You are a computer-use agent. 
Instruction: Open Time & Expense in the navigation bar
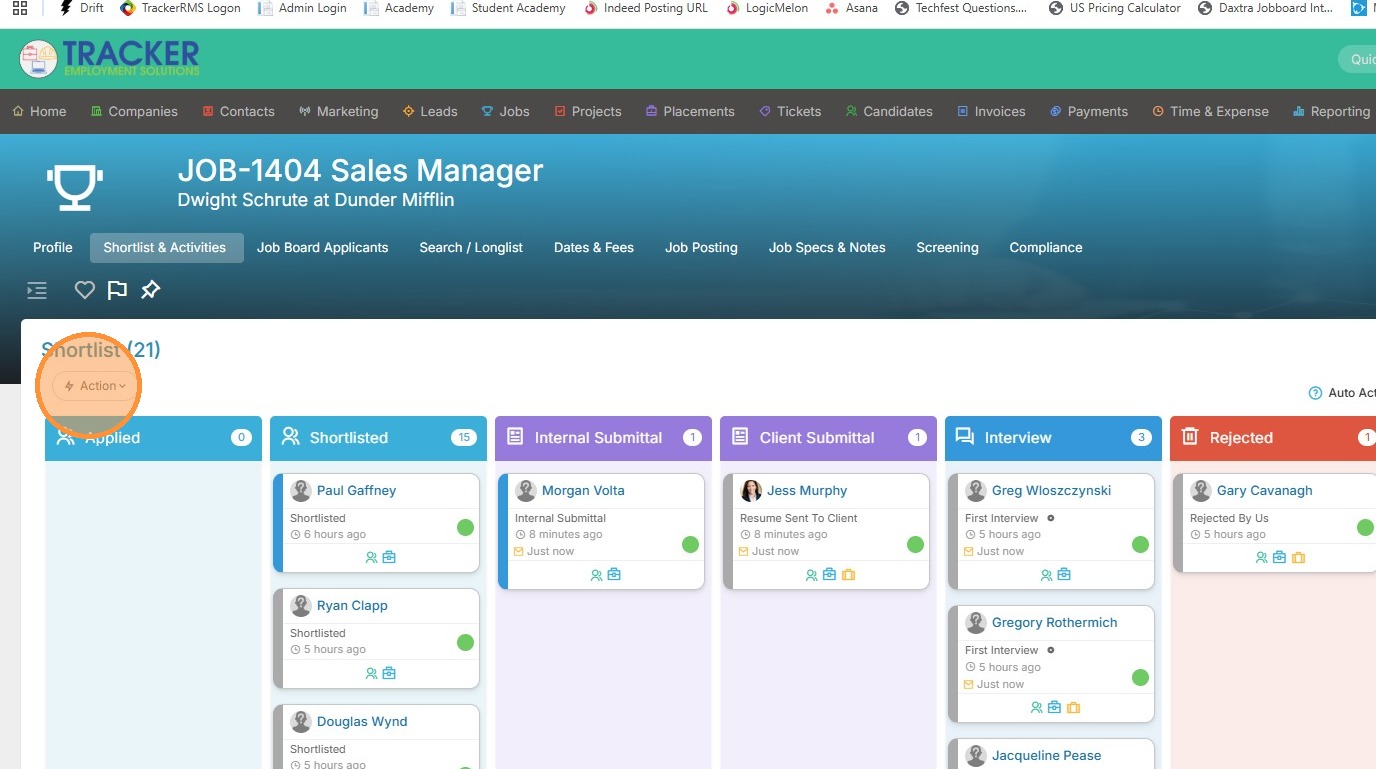[x=1210, y=112]
